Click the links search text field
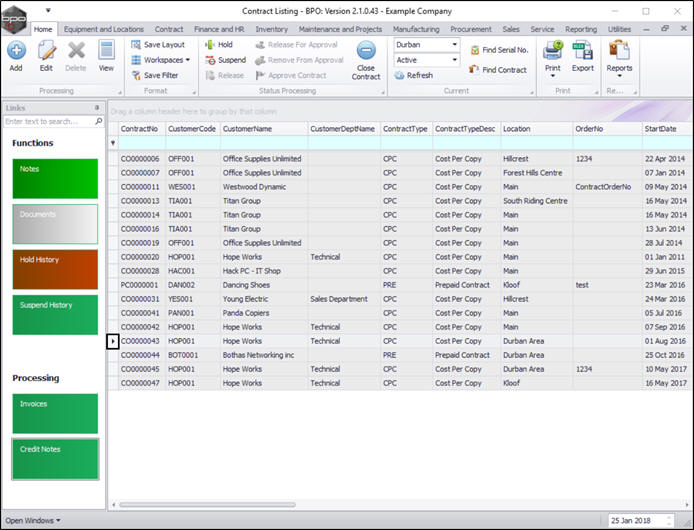This screenshot has height=530, width=694. [x=50, y=121]
